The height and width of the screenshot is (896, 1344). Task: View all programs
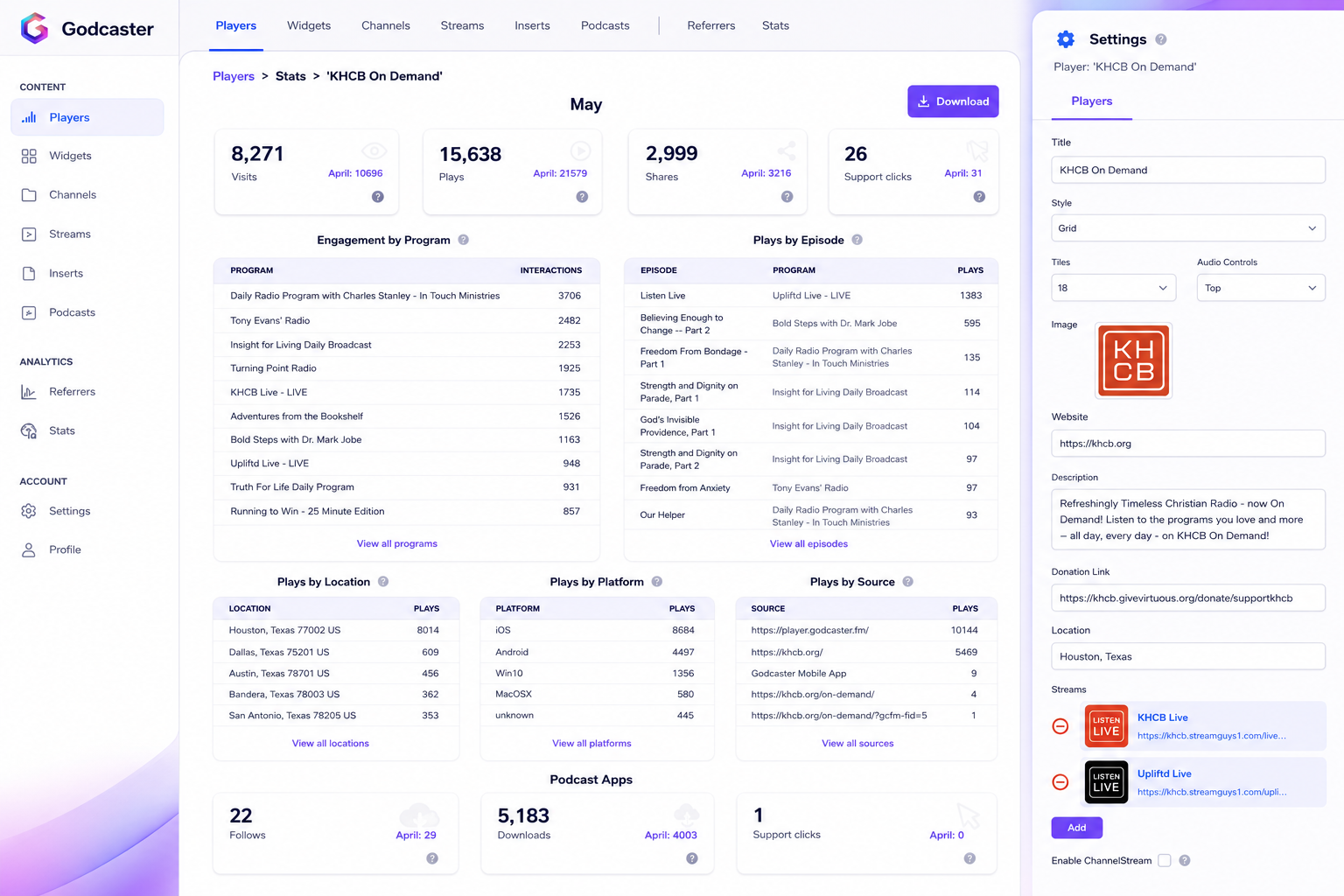coord(397,543)
